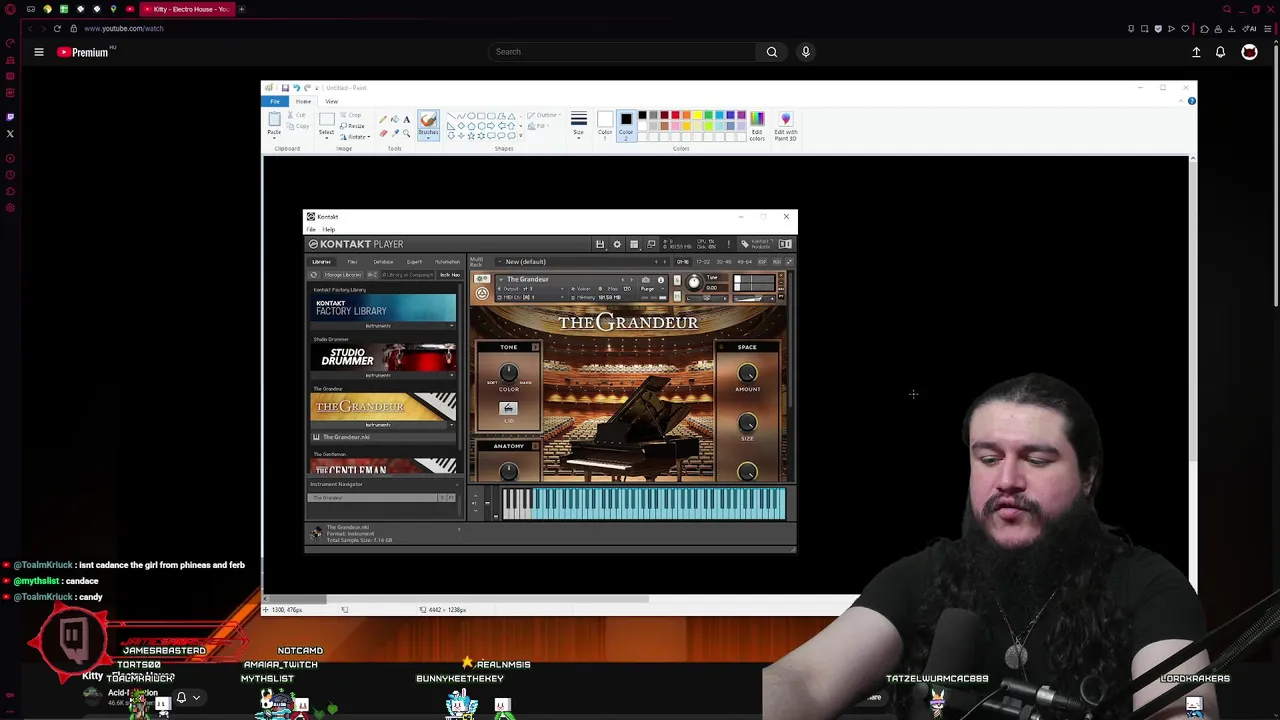Click the Space AMOUNT knob

[747, 373]
